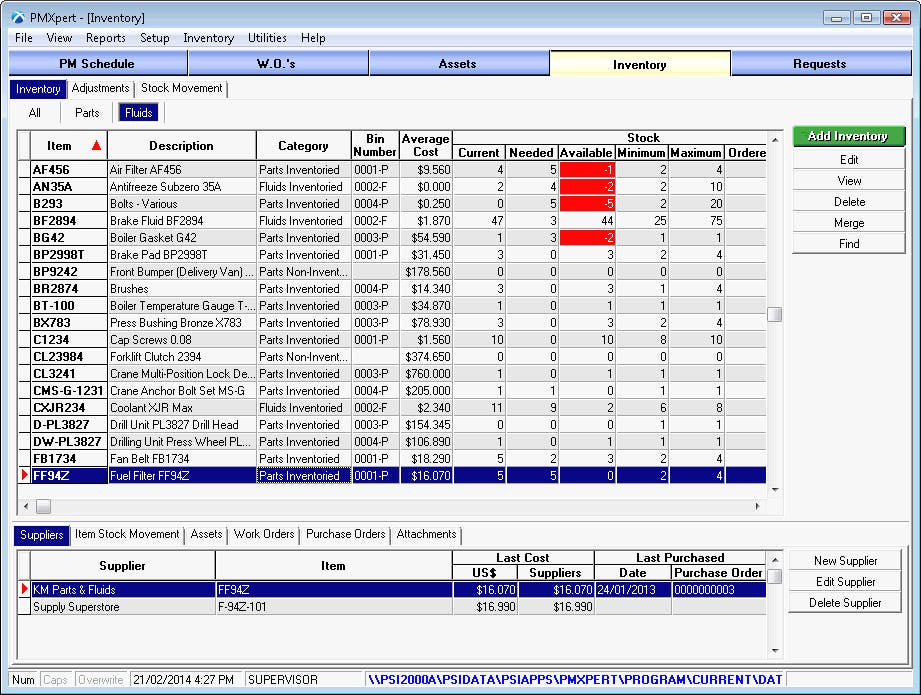The image size is (921, 695).
Task: Click the PMXpert app icon in title bar
Action: 18,18
